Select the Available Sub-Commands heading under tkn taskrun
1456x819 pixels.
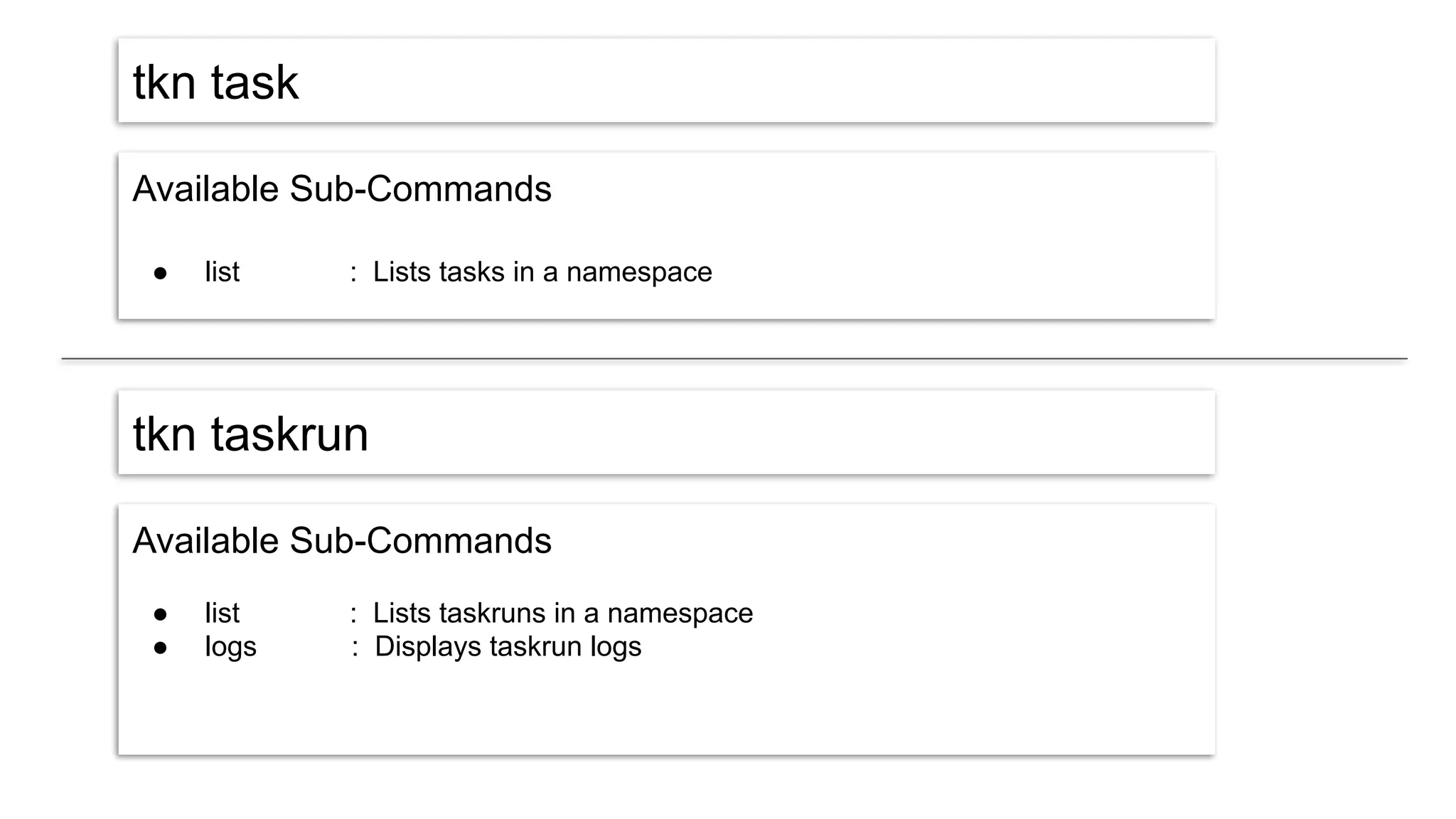point(341,541)
